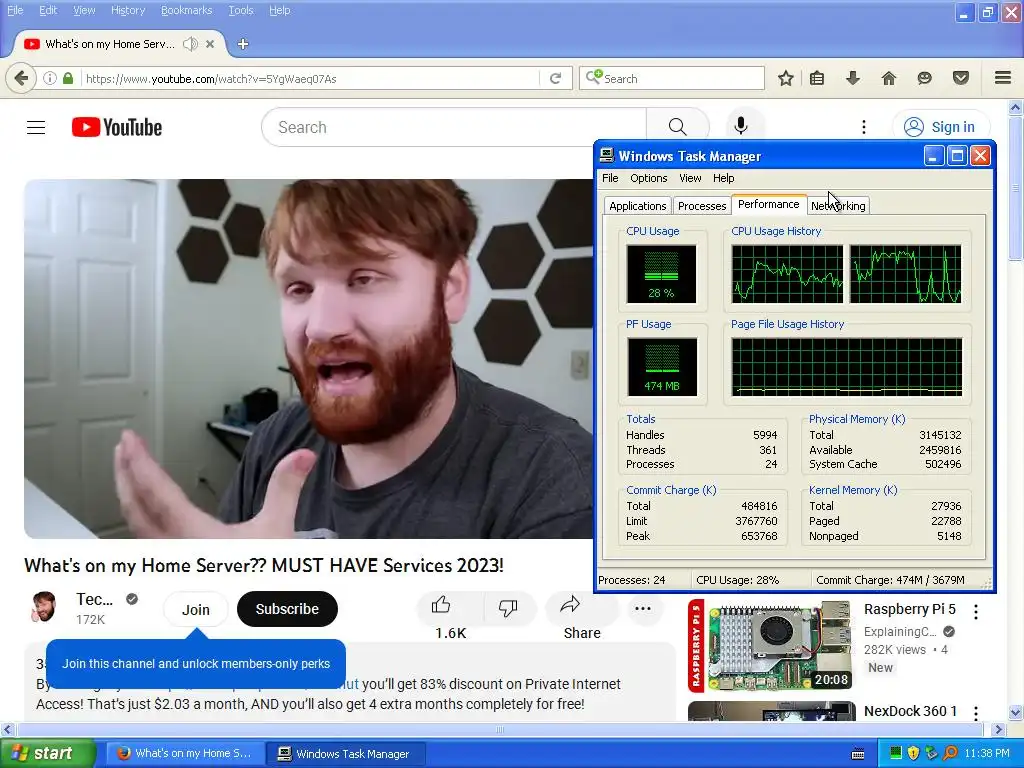The image size is (1024, 768).
Task: Open the Firefox View menu
Action: tap(84, 10)
